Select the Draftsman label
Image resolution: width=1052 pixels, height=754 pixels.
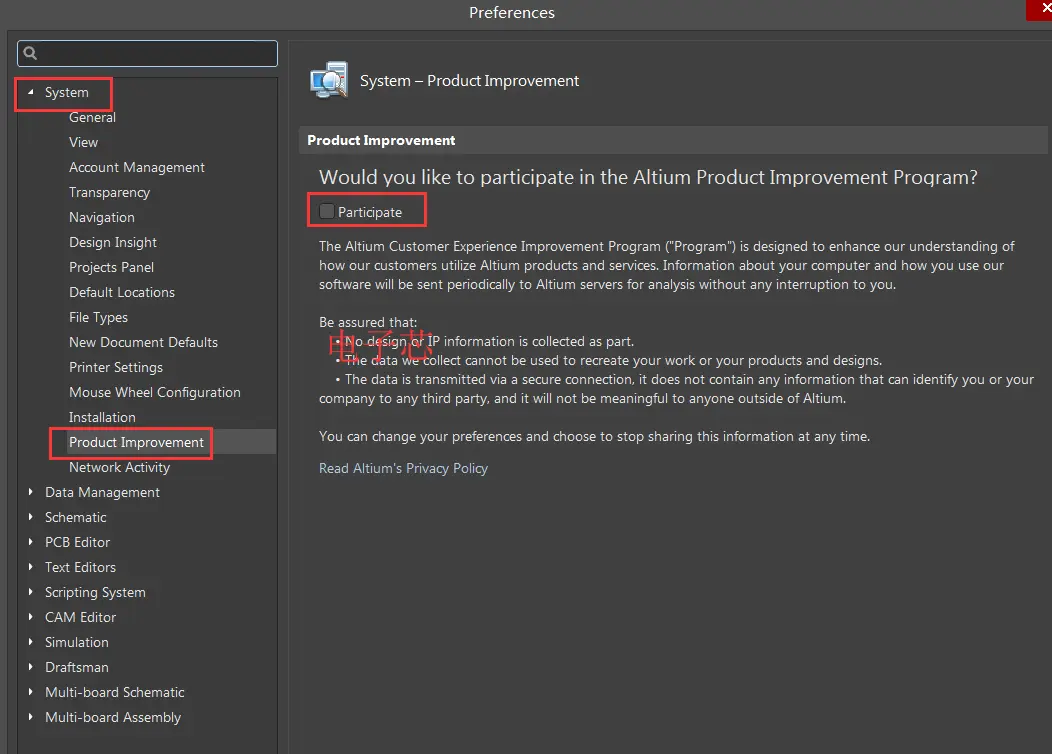point(76,667)
